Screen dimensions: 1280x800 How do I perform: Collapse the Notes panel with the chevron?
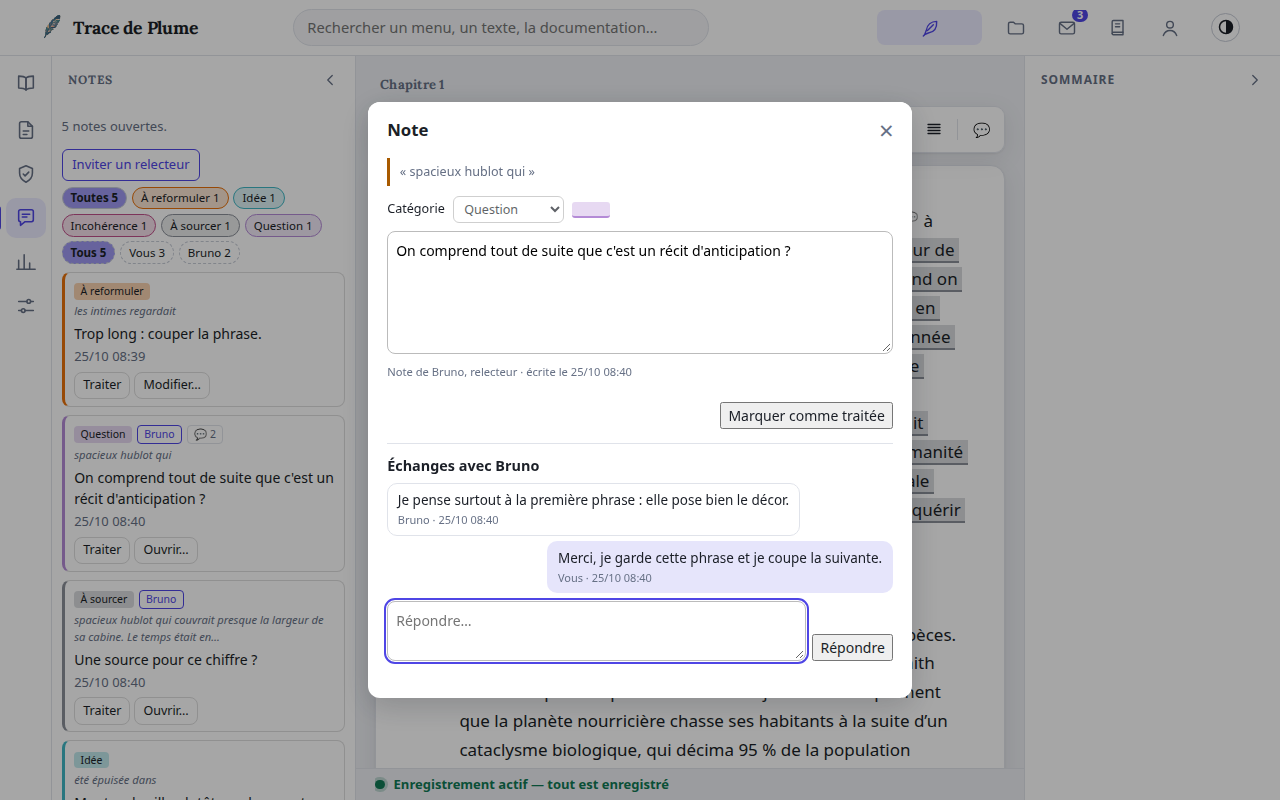pyautogui.click(x=330, y=80)
